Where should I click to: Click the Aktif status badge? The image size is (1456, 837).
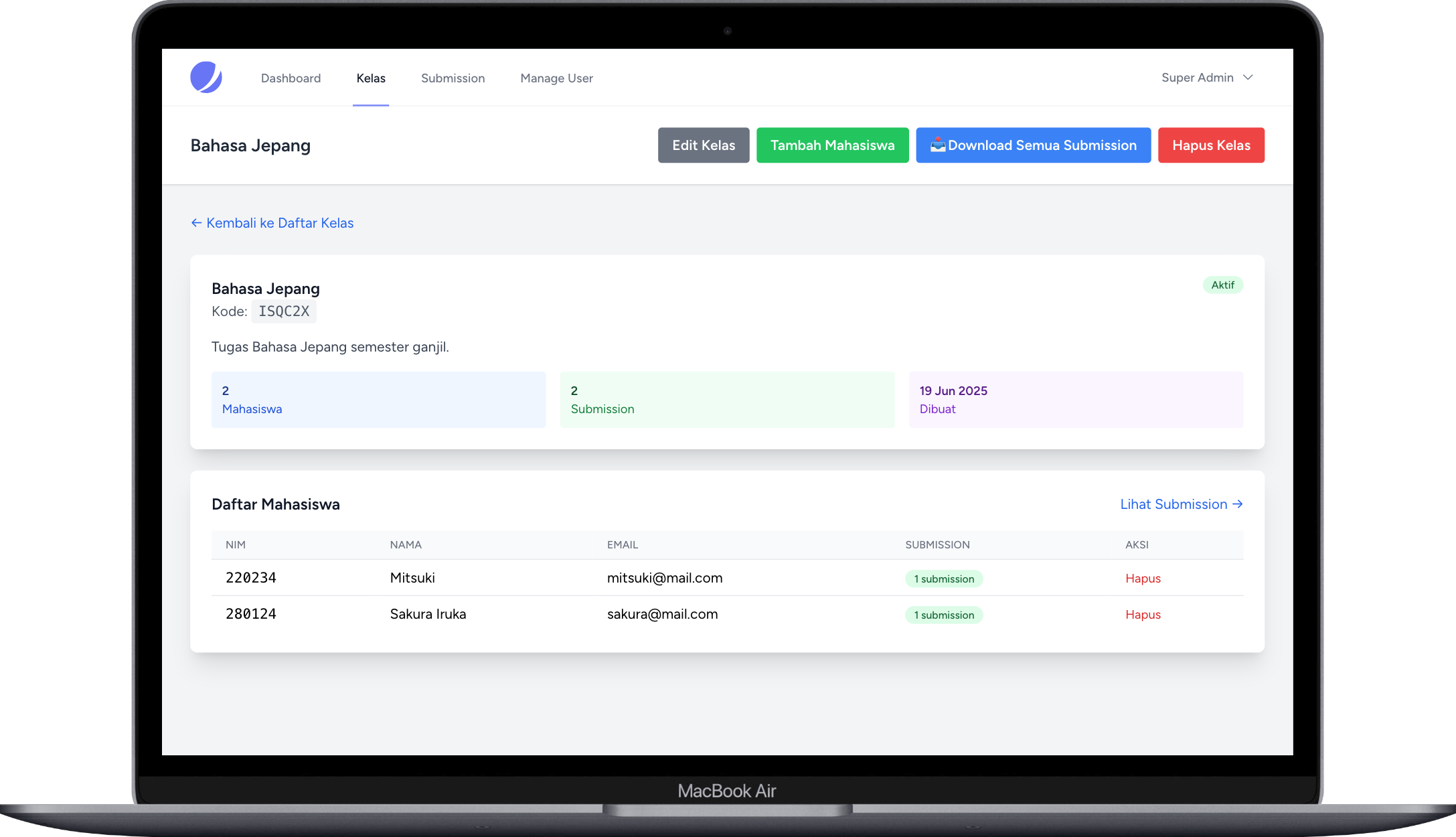coord(1222,285)
